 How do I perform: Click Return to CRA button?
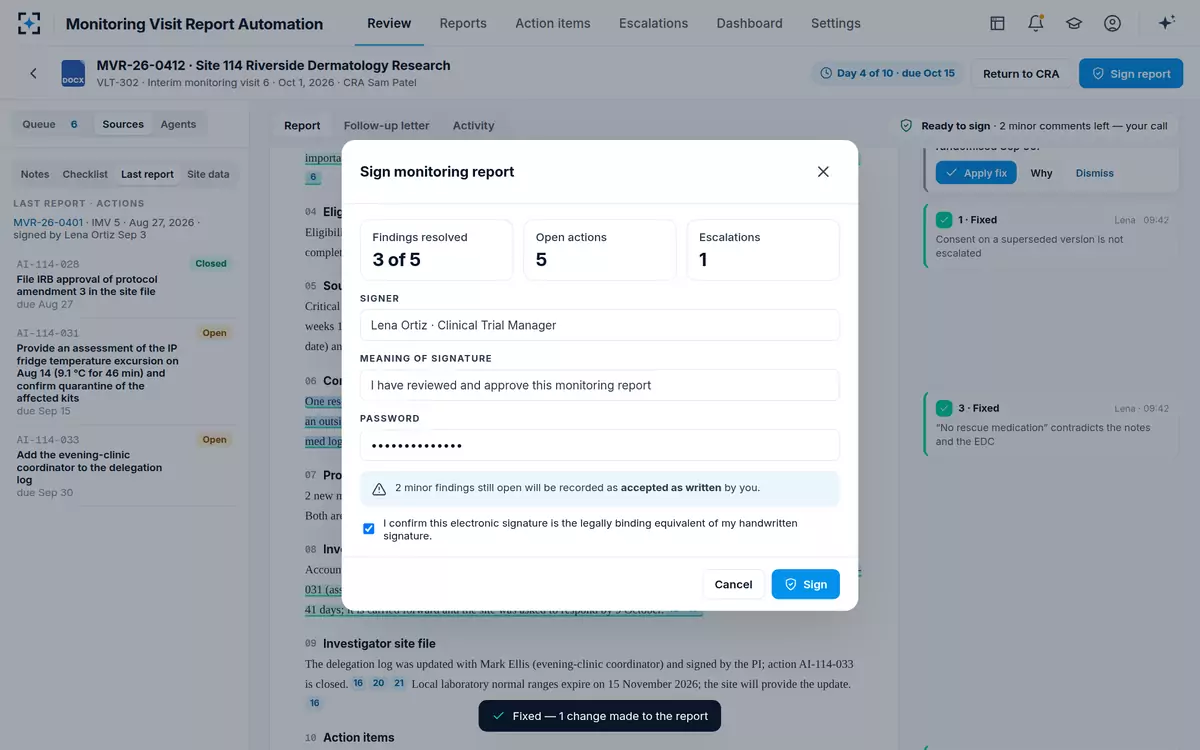1021,73
